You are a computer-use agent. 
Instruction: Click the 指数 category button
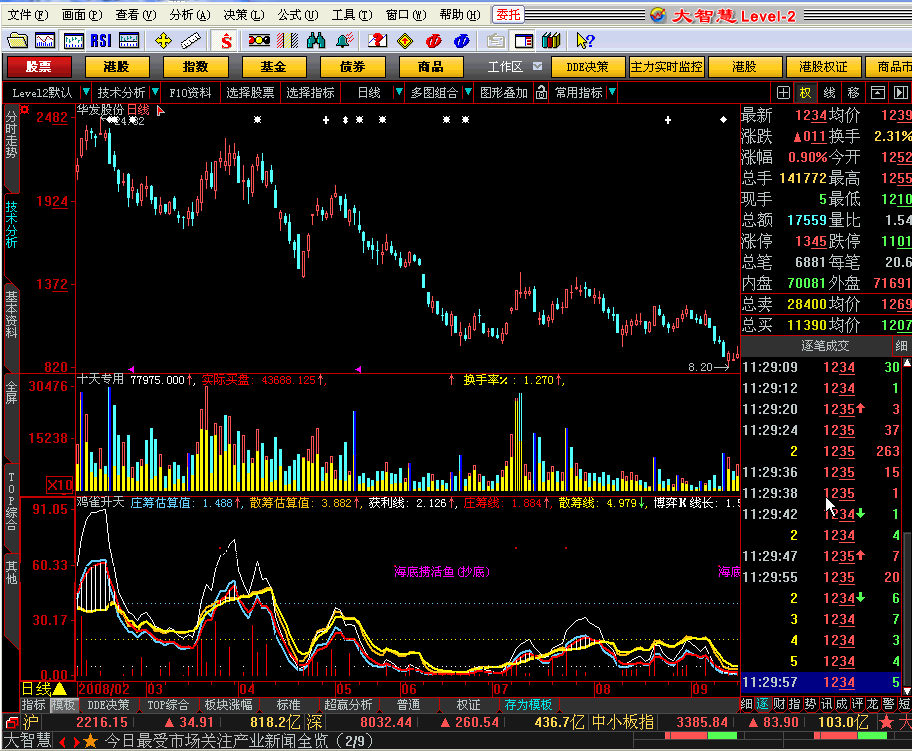195,66
